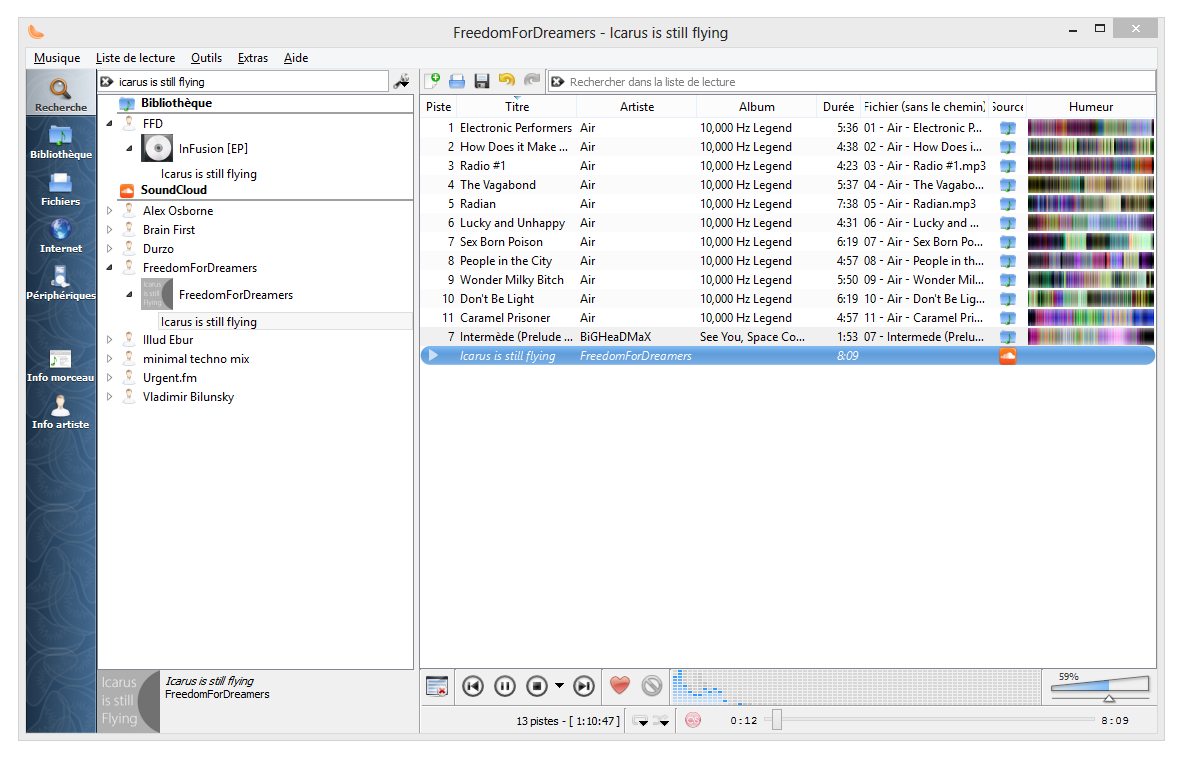Sort the playlist by the Artiste column

click(636, 107)
